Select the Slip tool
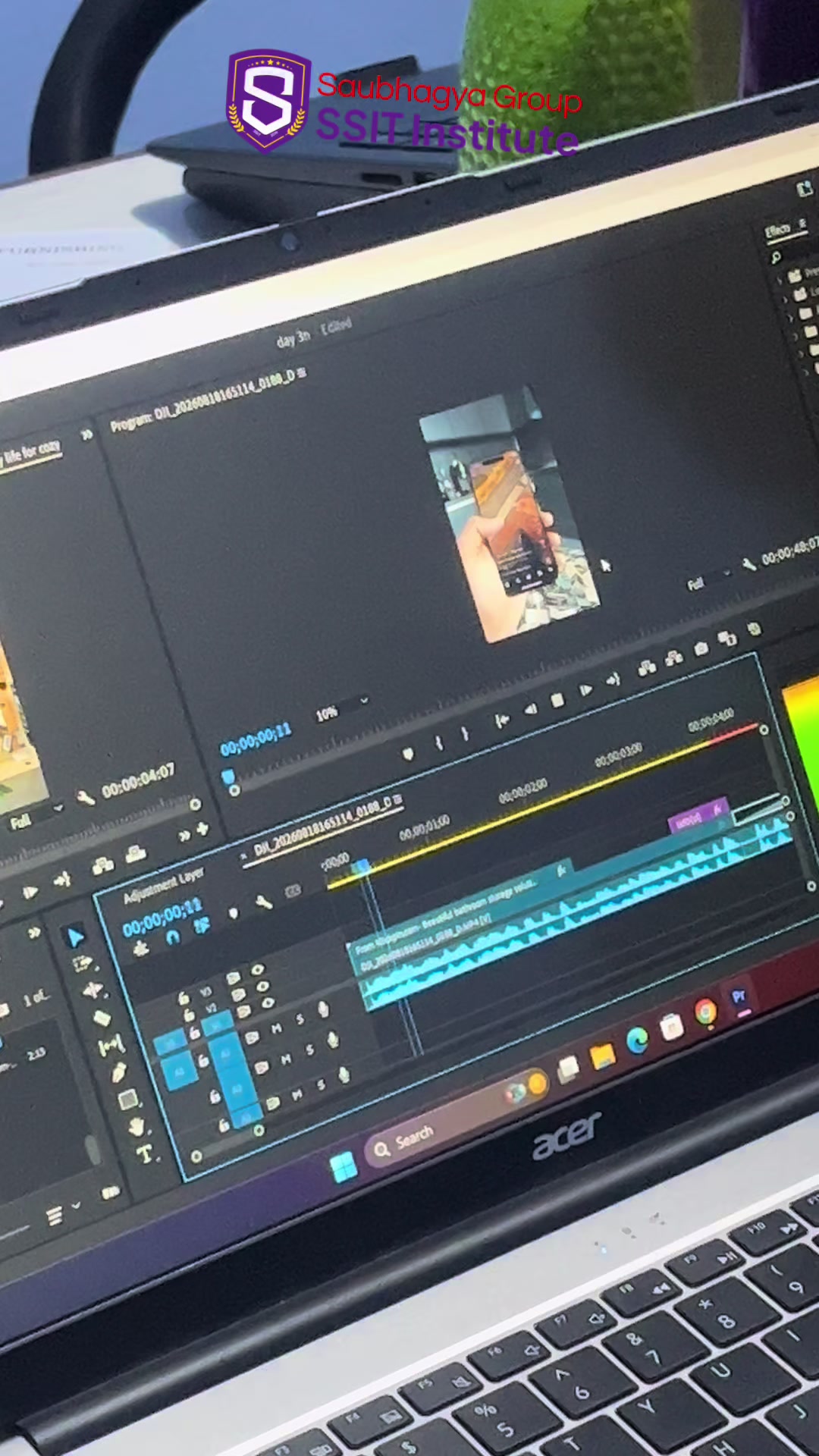 point(111,1046)
